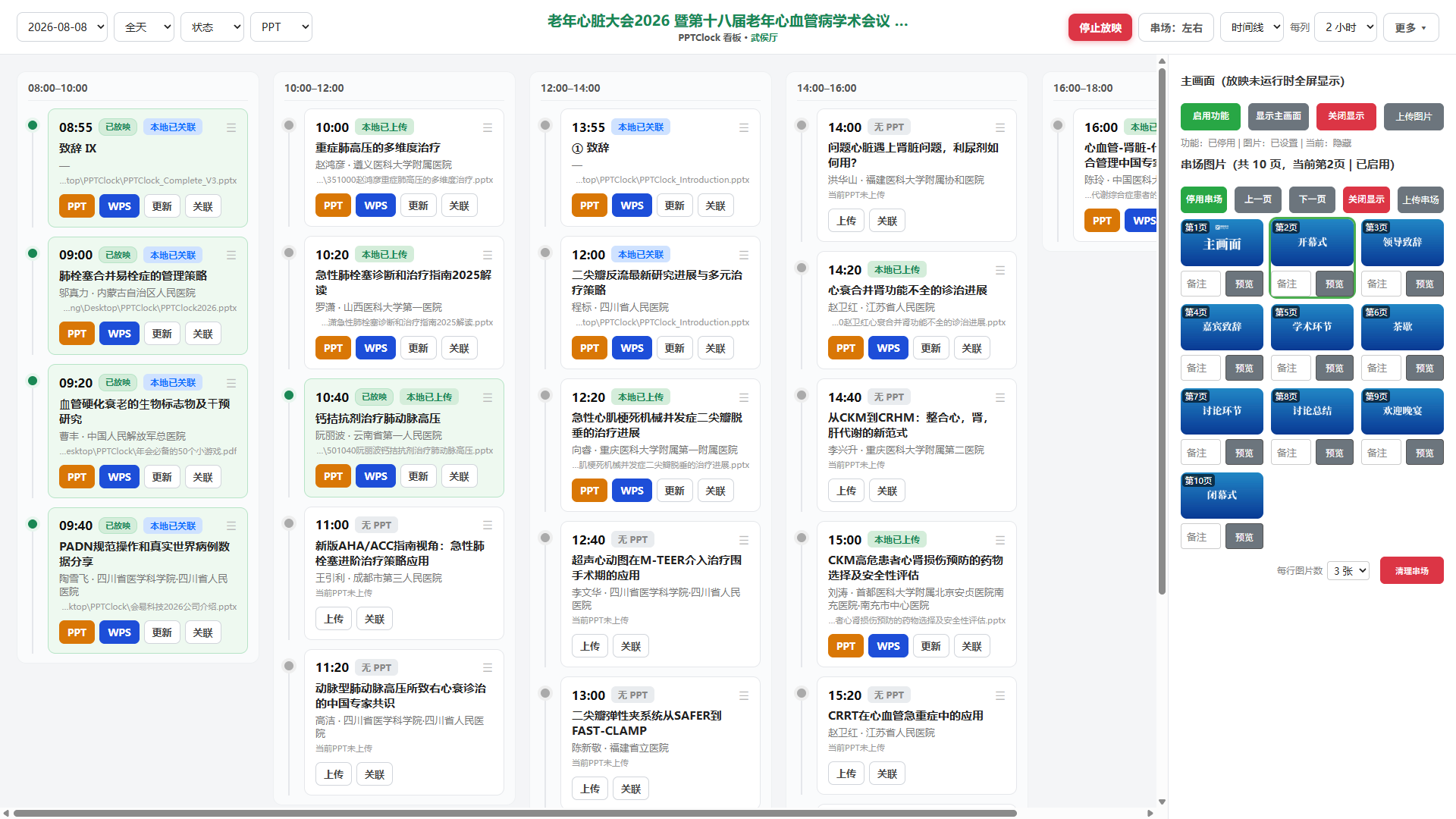
Task: Select 第3页 领导致辞 thumbnail
Action: (x=1402, y=243)
